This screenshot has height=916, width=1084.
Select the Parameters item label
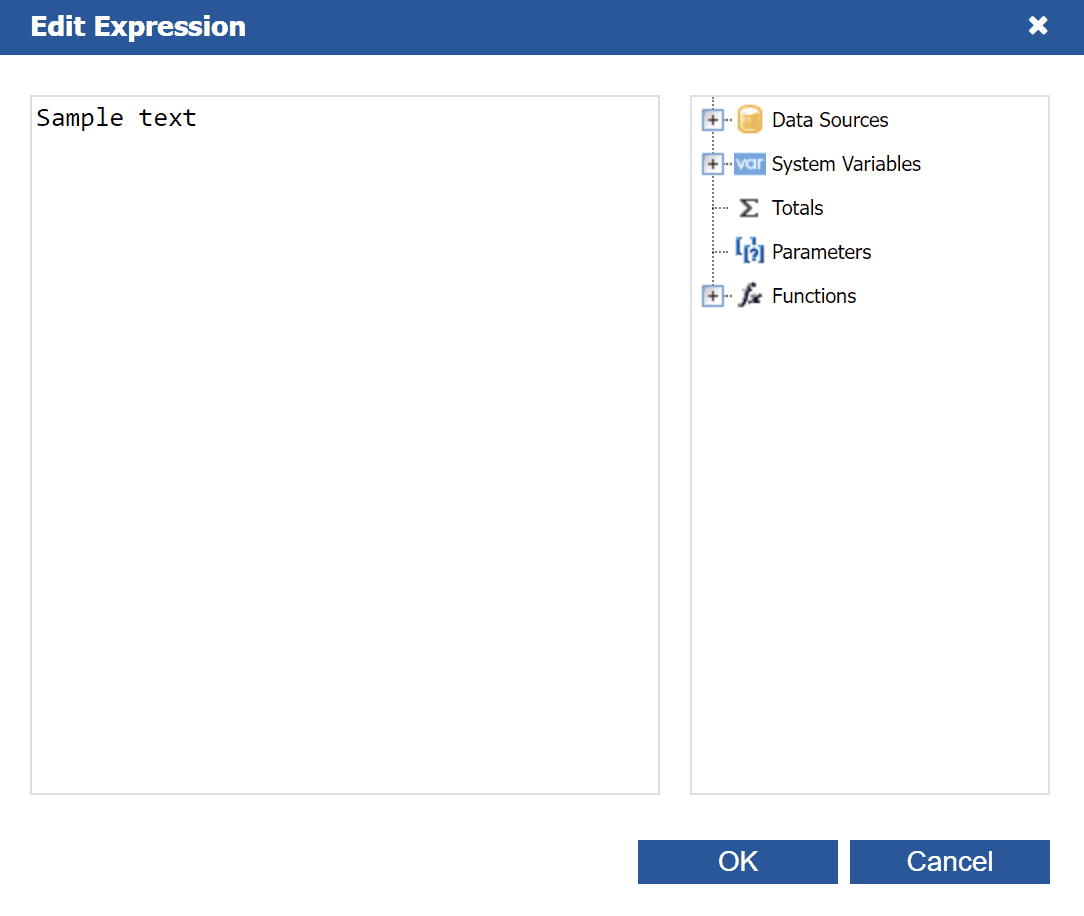pyautogui.click(x=821, y=252)
